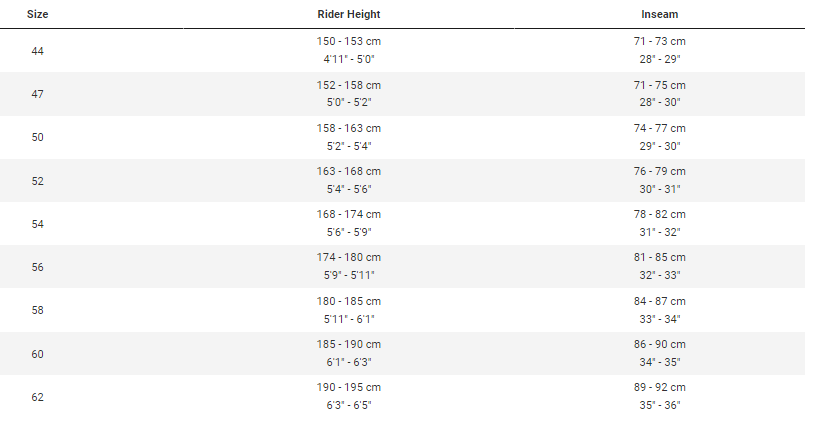818x430 pixels.
Task: Click rider height 5'11" - 6'1"
Action: (x=349, y=319)
